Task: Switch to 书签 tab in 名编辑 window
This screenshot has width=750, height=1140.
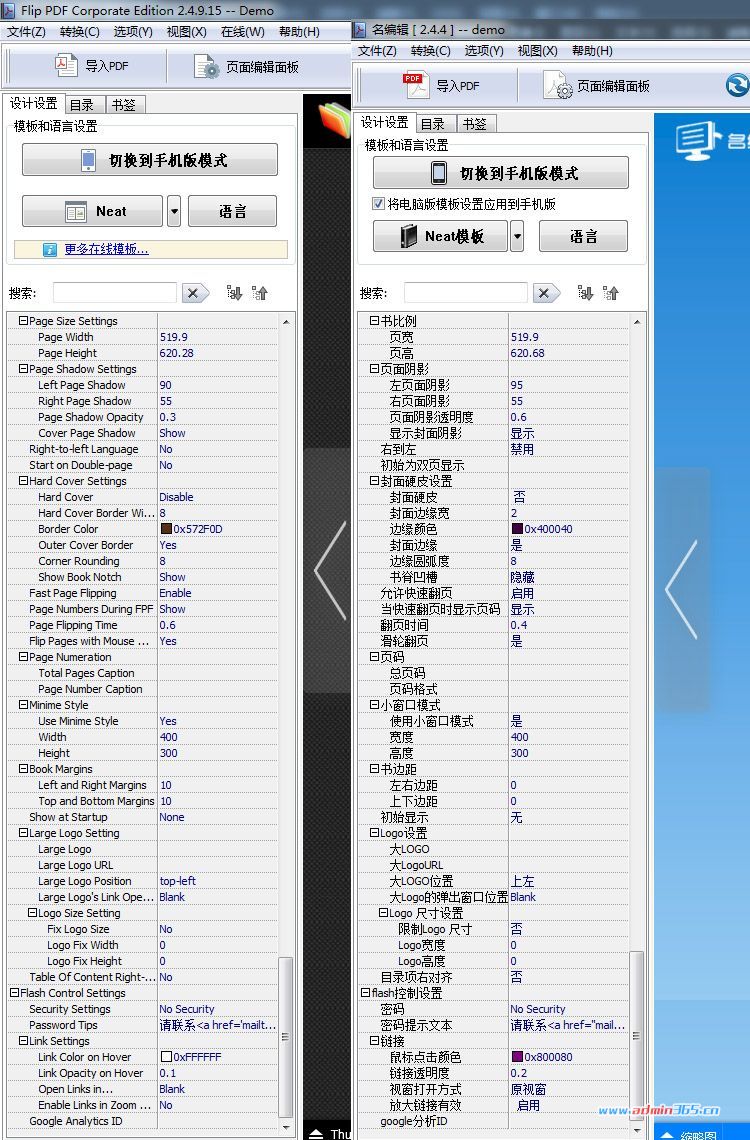Action: 475,124
